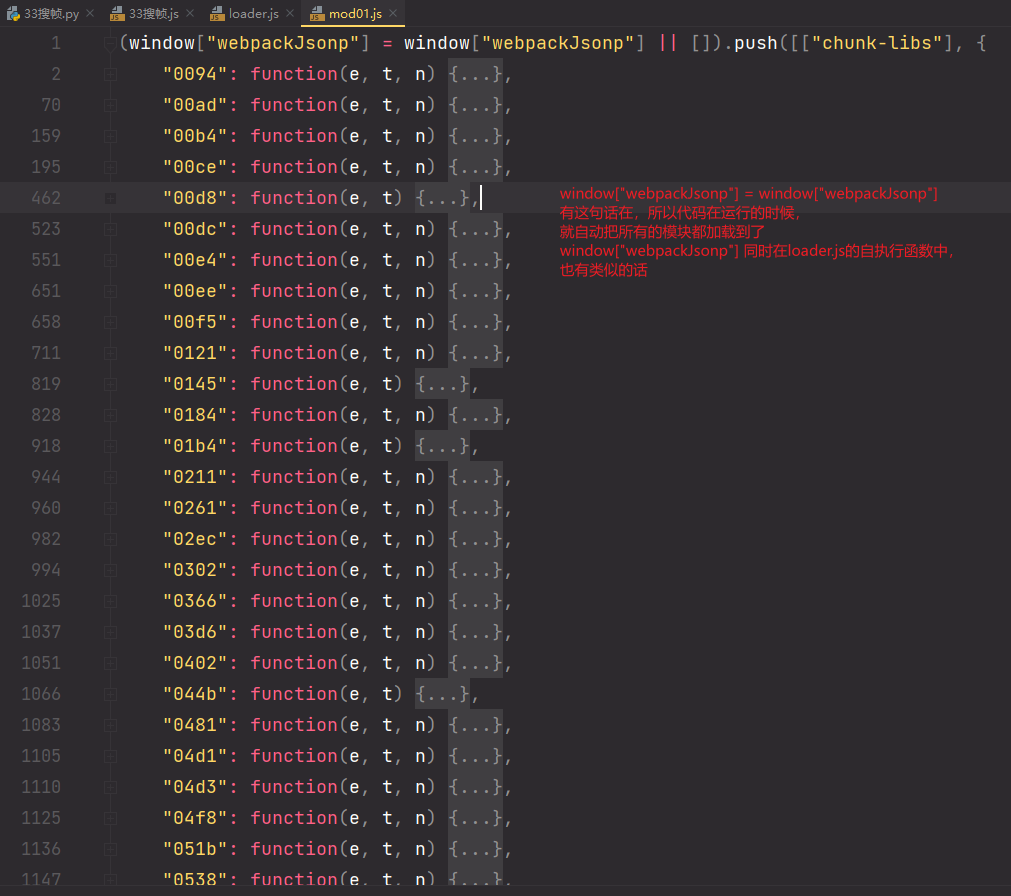Unfold the {...} body of "00d8" function

pyautogui.click(x=442, y=198)
